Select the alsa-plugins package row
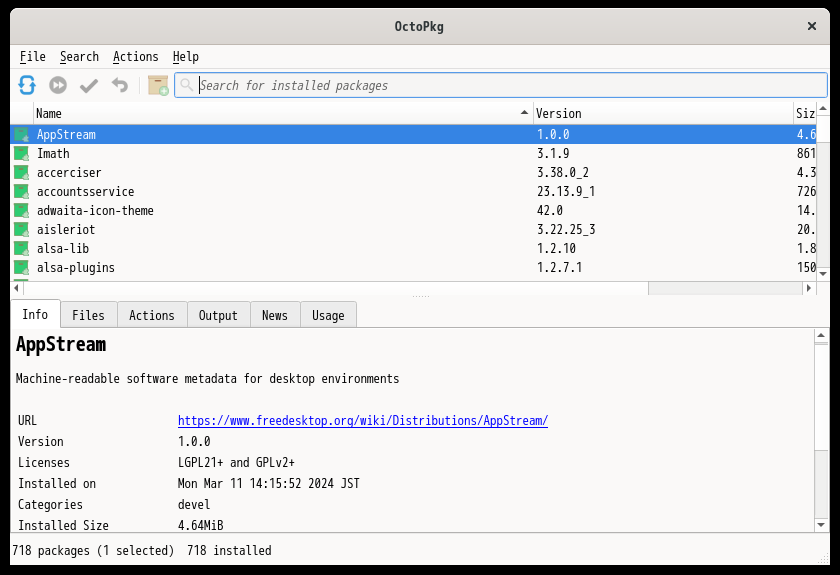The height and width of the screenshot is (575, 840). [x=413, y=268]
